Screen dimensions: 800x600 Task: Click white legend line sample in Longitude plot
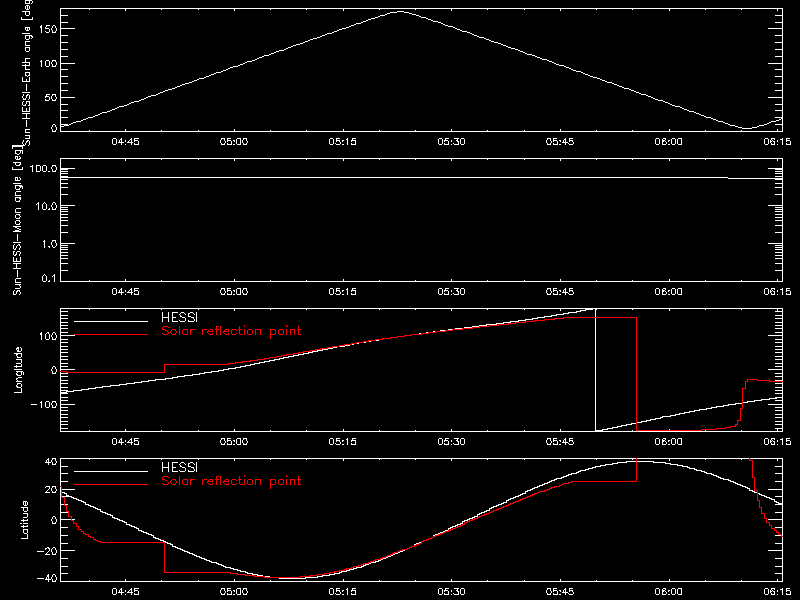pos(111,321)
